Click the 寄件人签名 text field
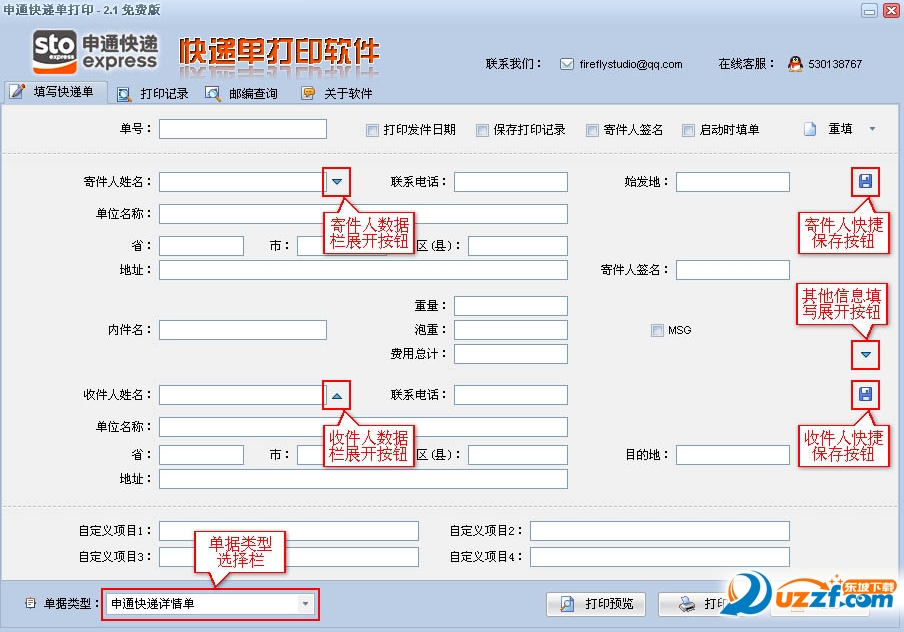The width and height of the screenshot is (904, 632). (733, 270)
